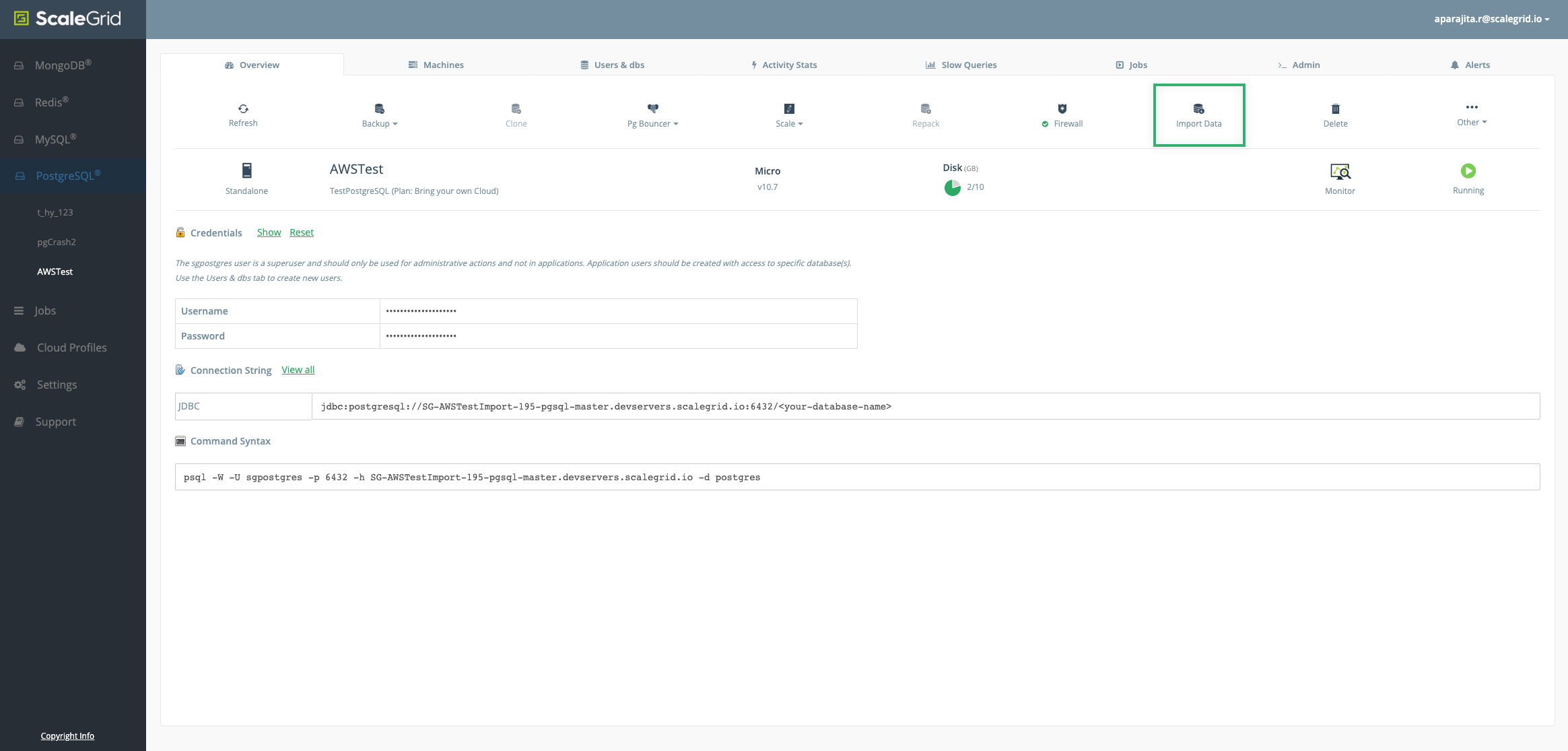1568x751 pixels.
Task: Click View all connection strings
Action: (297, 369)
